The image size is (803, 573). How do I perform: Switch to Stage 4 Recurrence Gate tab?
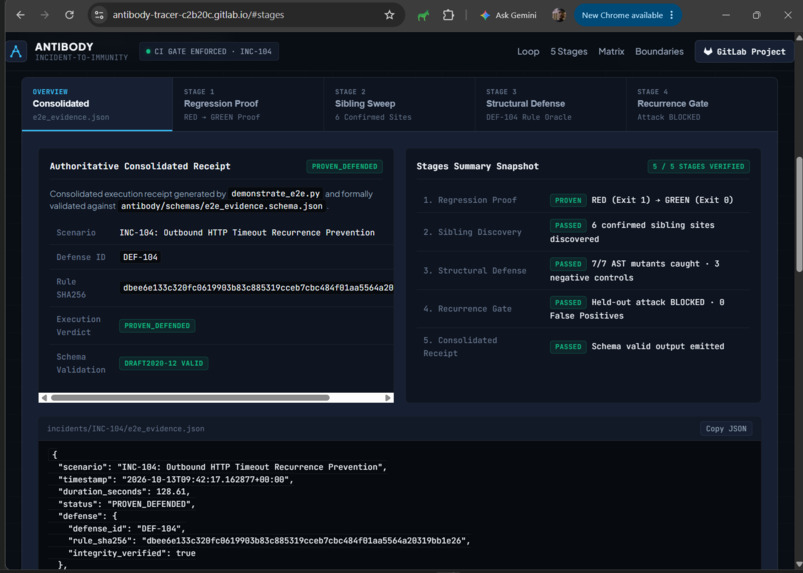click(702, 104)
